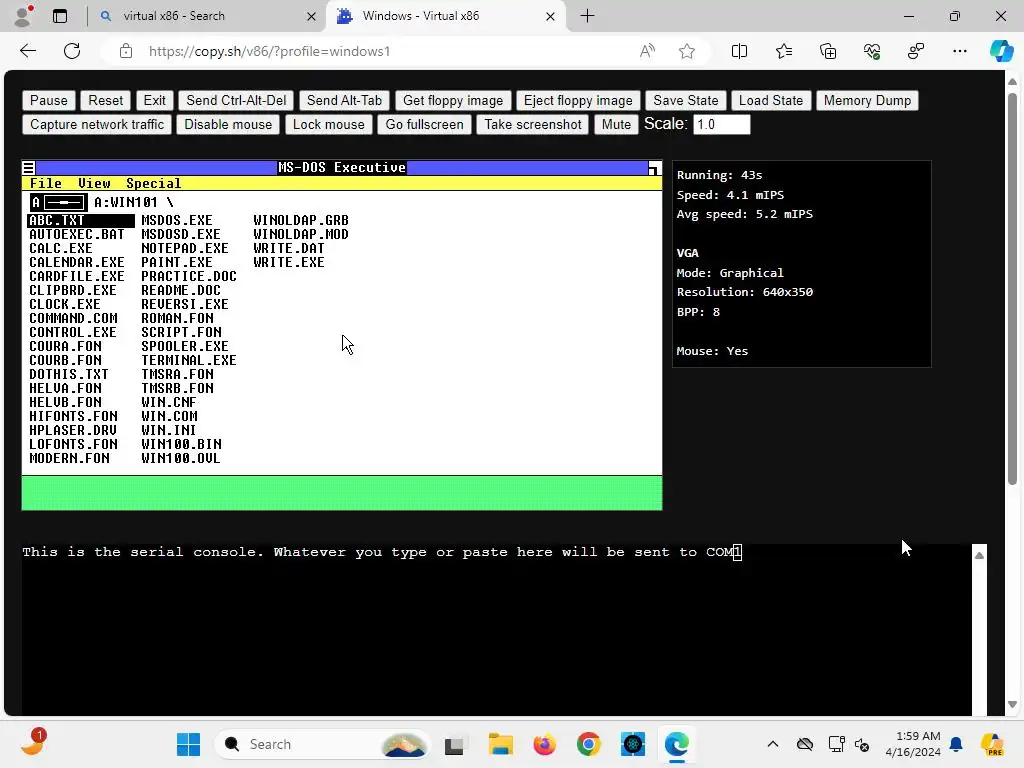Click the Reset button
This screenshot has width=1024, height=768.
pos(105,101)
